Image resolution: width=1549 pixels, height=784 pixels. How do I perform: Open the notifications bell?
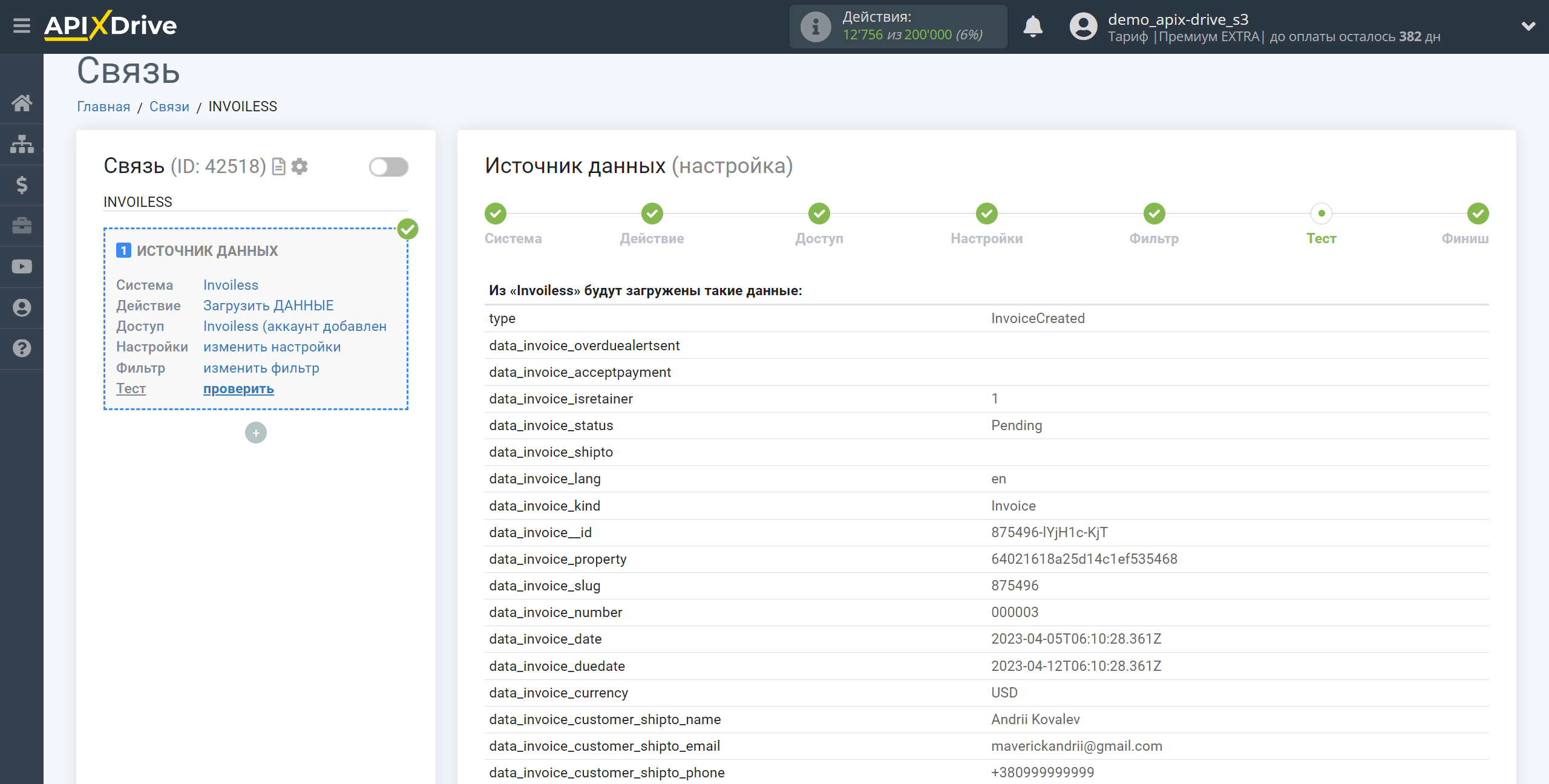(x=1033, y=27)
